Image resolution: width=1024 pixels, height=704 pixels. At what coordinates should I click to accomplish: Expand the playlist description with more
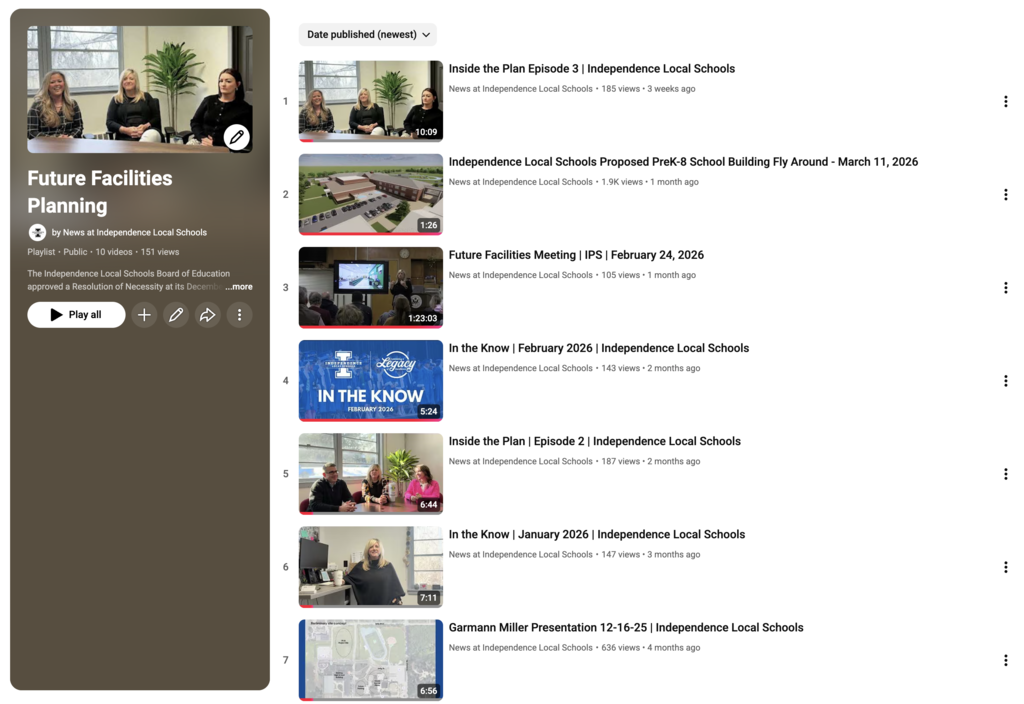point(239,286)
